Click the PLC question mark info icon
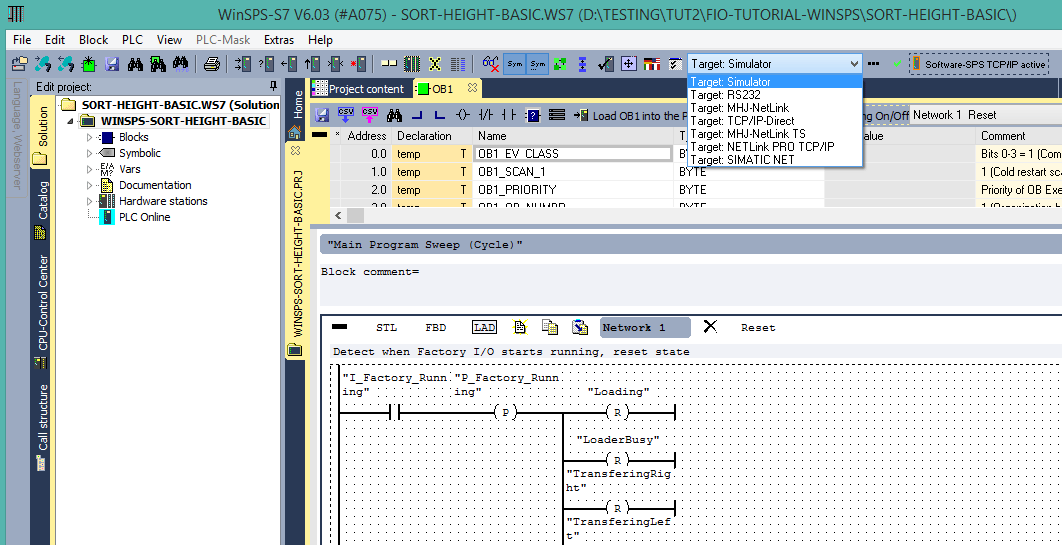This screenshot has height=545, width=1062. pyautogui.click(x=266, y=64)
